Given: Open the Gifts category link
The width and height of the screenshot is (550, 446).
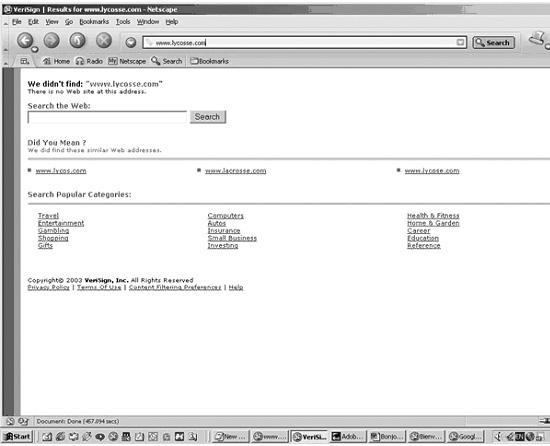Looking at the screenshot, I should (x=45, y=245).
